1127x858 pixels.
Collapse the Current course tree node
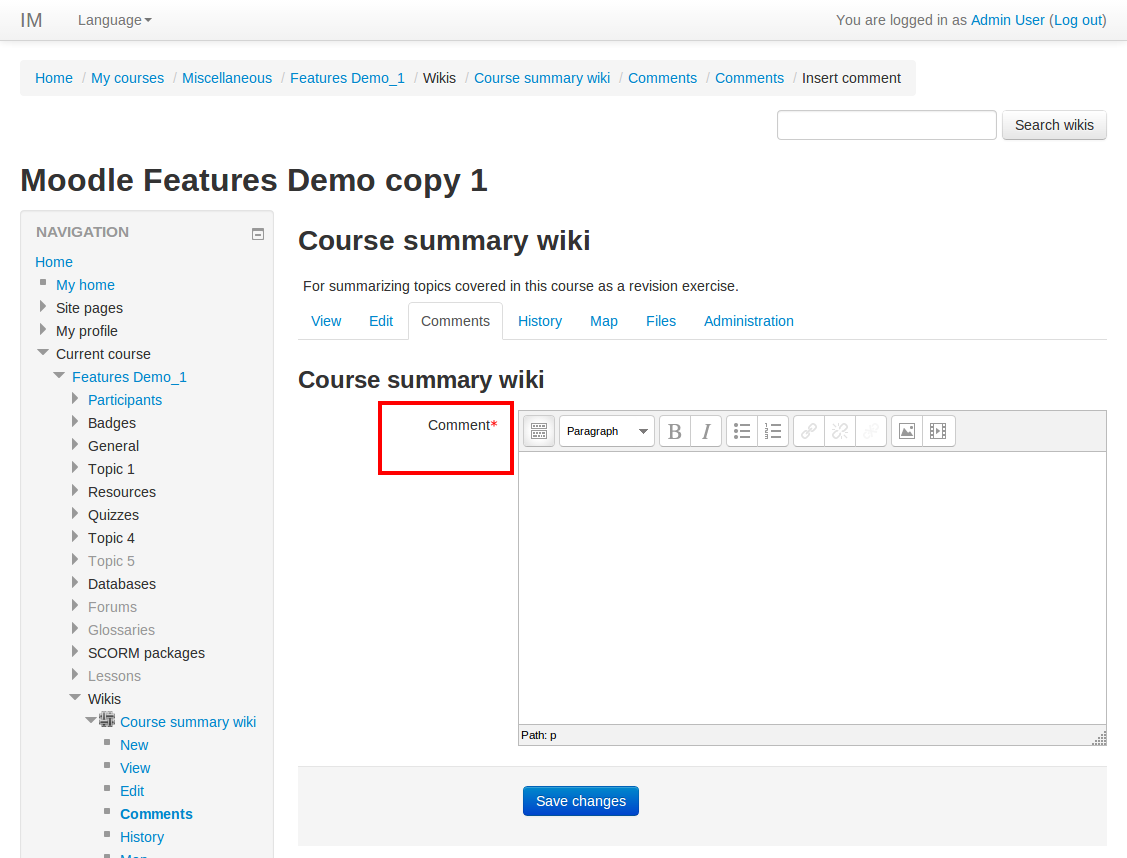tap(43, 352)
